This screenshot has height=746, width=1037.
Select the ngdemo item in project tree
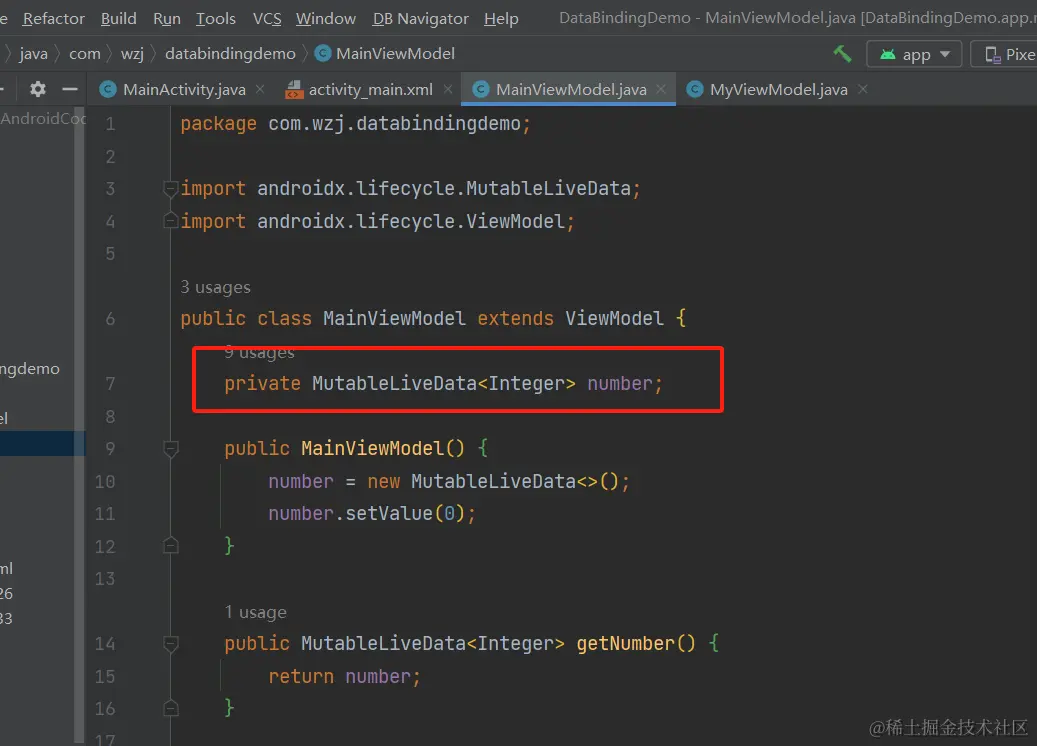click(30, 369)
